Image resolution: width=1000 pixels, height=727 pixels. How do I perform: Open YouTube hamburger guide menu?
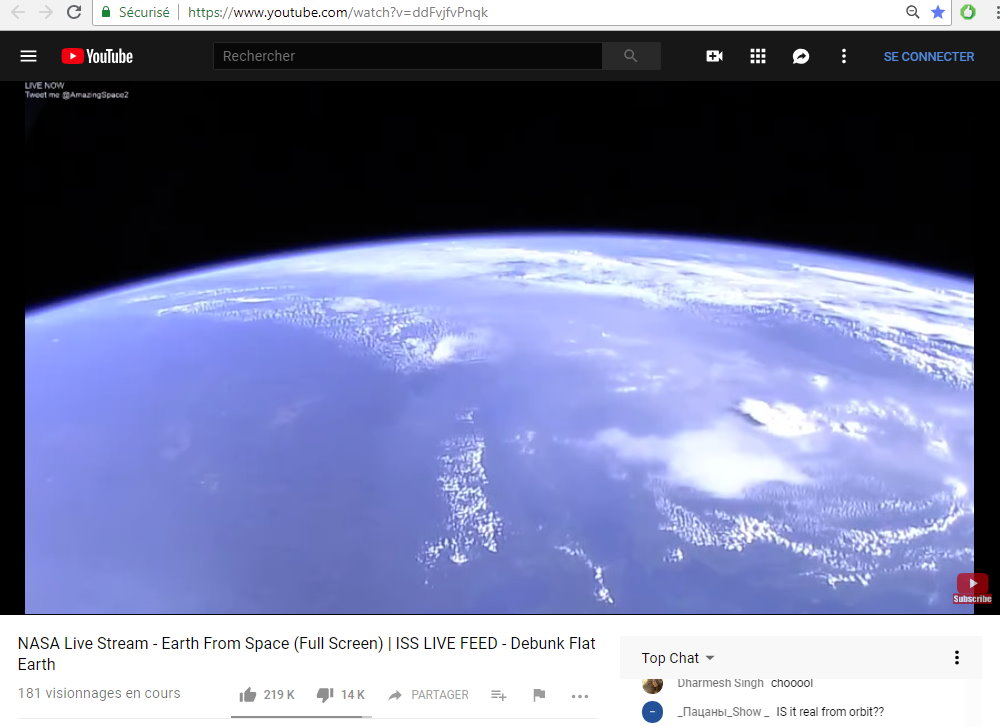point(28,56)
